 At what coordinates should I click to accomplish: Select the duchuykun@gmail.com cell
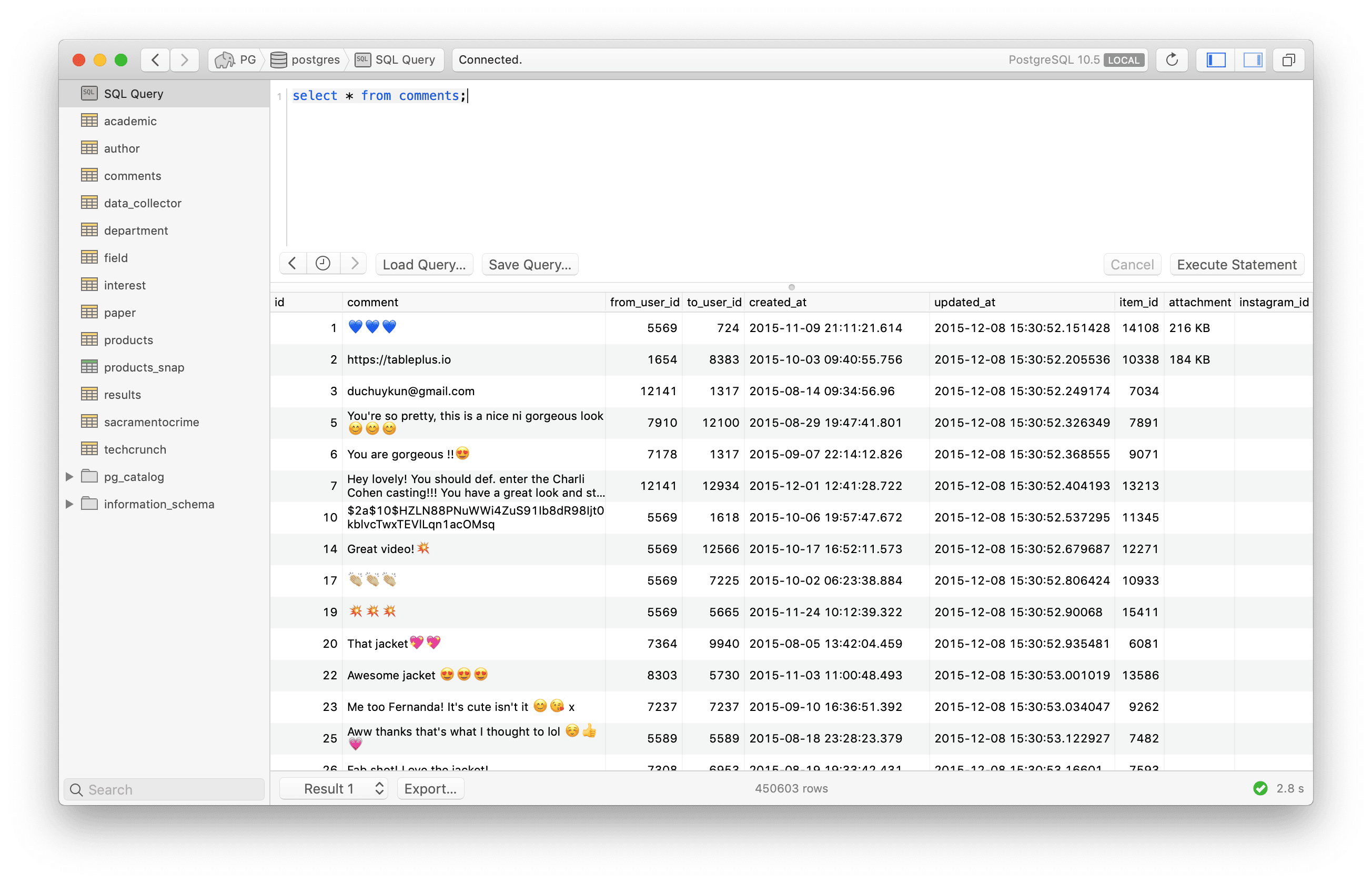coord(473,391)
